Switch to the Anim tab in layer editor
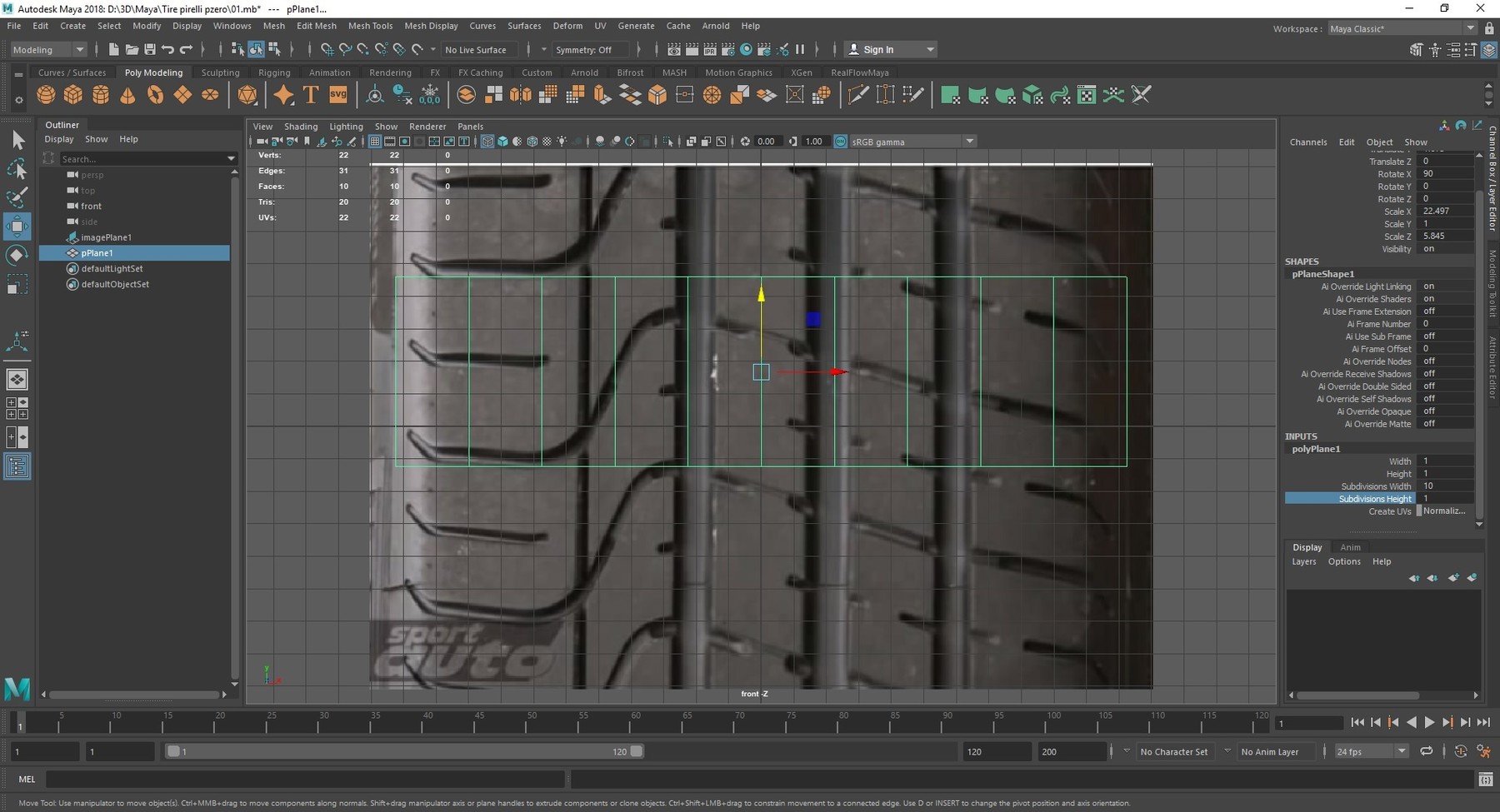Viewport: 1500px width, 812px height. 1350,547
